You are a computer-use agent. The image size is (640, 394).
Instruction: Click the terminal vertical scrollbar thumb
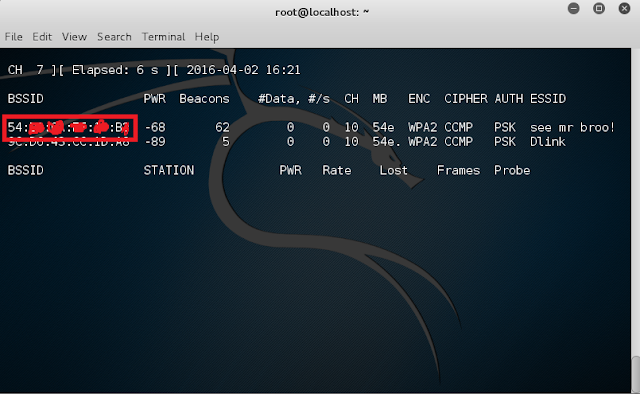coord(636,374)
